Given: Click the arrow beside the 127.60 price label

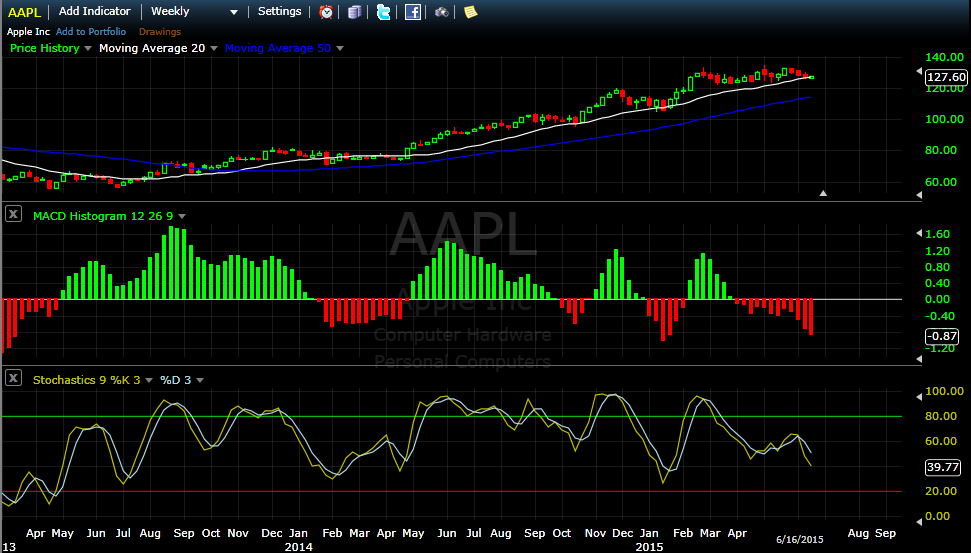Looking at the screenshot, I should point(919,71).
